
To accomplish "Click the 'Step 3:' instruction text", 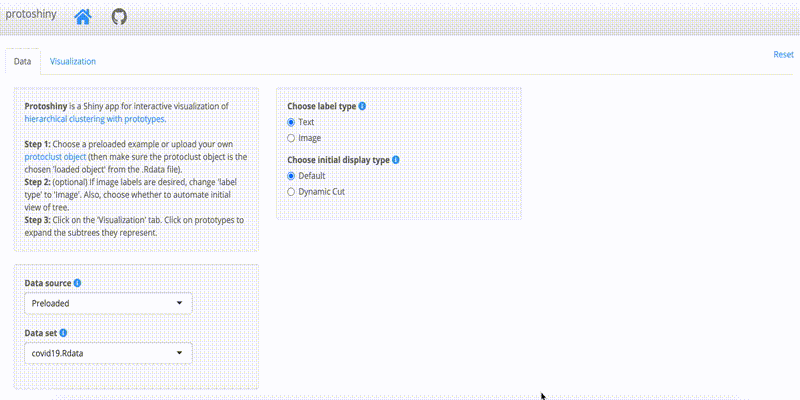I will 37,220.
